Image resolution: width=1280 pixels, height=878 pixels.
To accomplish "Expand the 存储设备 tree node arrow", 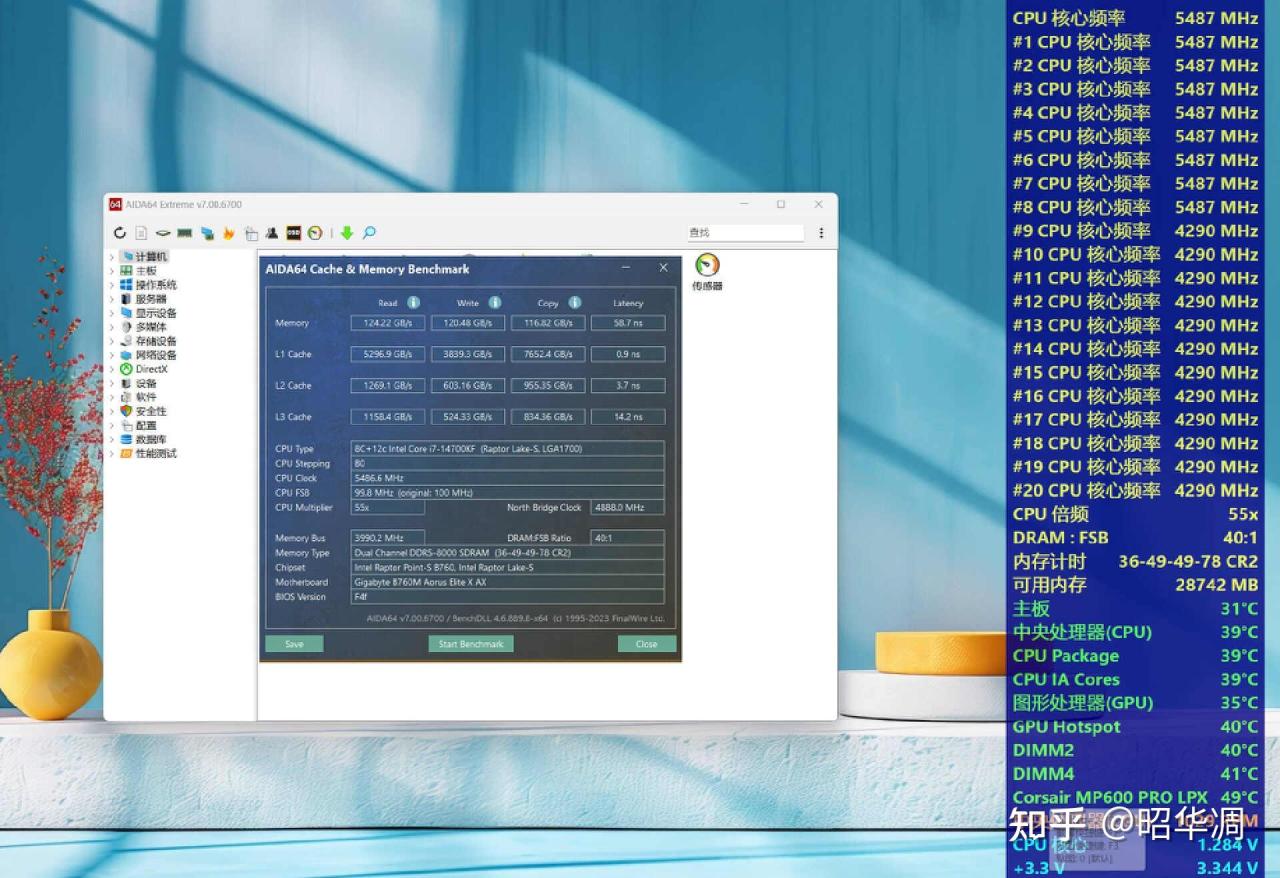I will point(112,341).
